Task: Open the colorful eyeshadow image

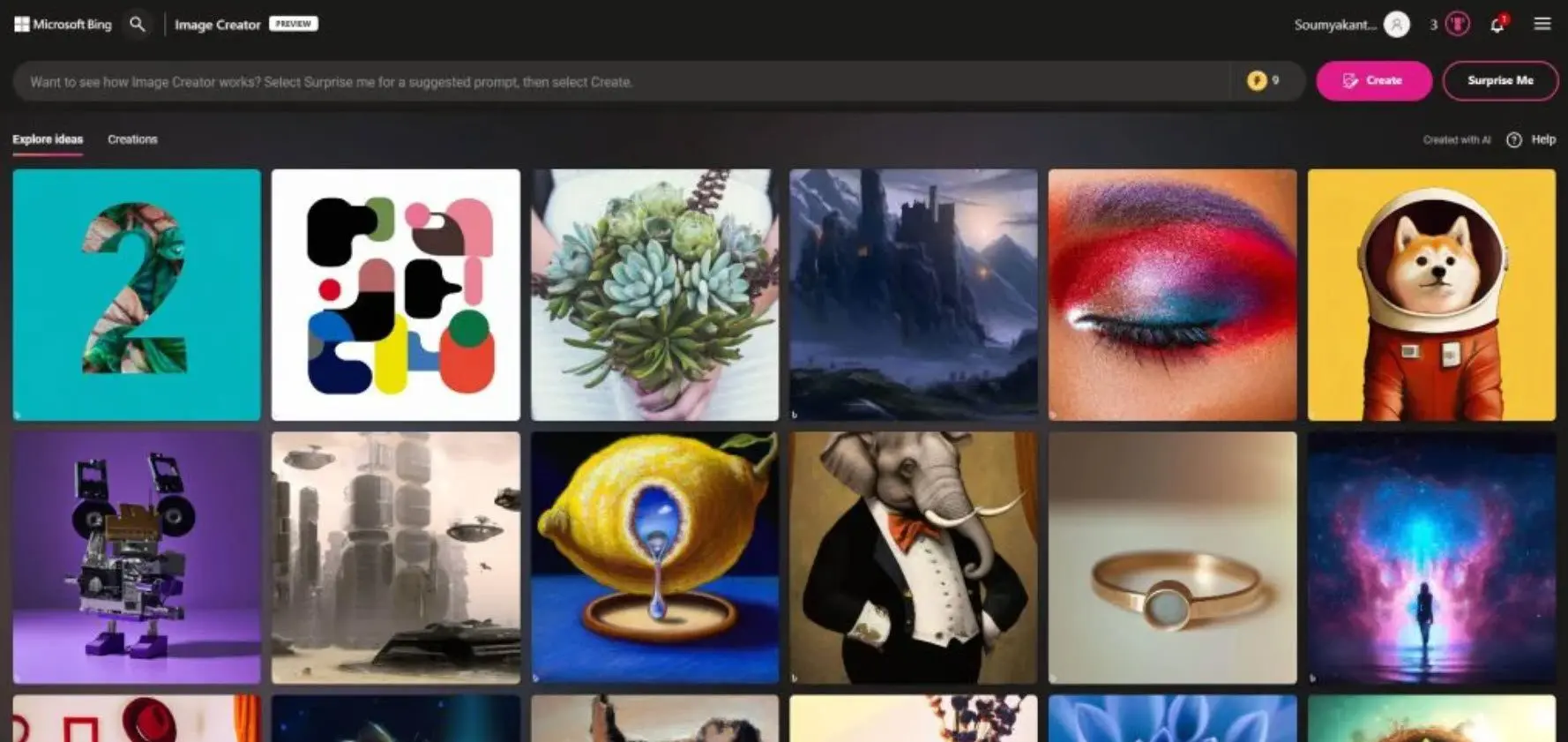Action: point(1172,295)
